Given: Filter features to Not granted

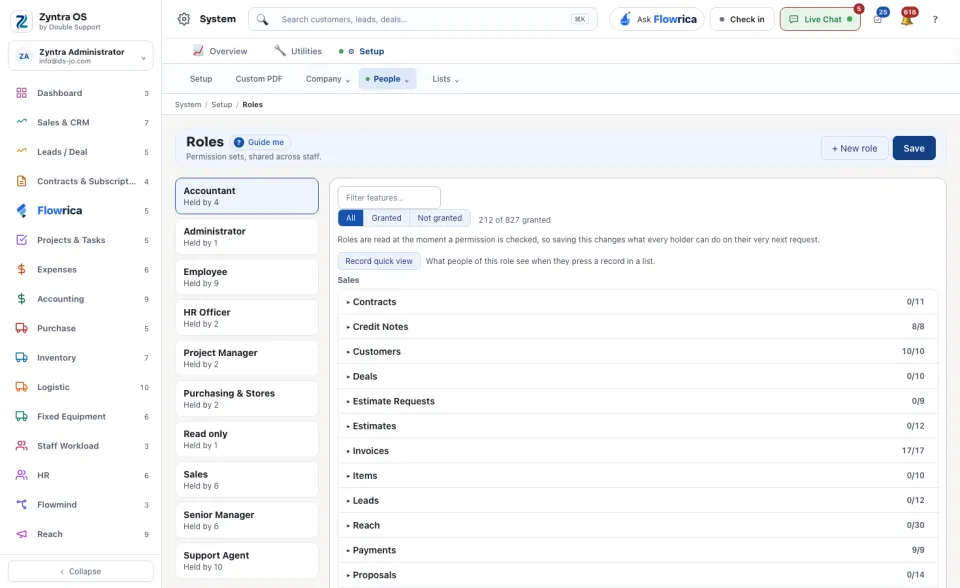Looking at the screenshot, I should click(x=440, y=218).
